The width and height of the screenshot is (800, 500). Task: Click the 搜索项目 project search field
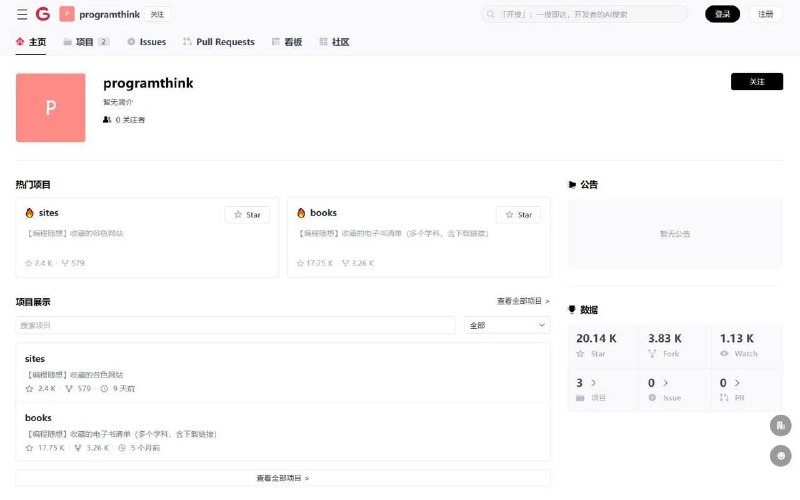[235, 325]
